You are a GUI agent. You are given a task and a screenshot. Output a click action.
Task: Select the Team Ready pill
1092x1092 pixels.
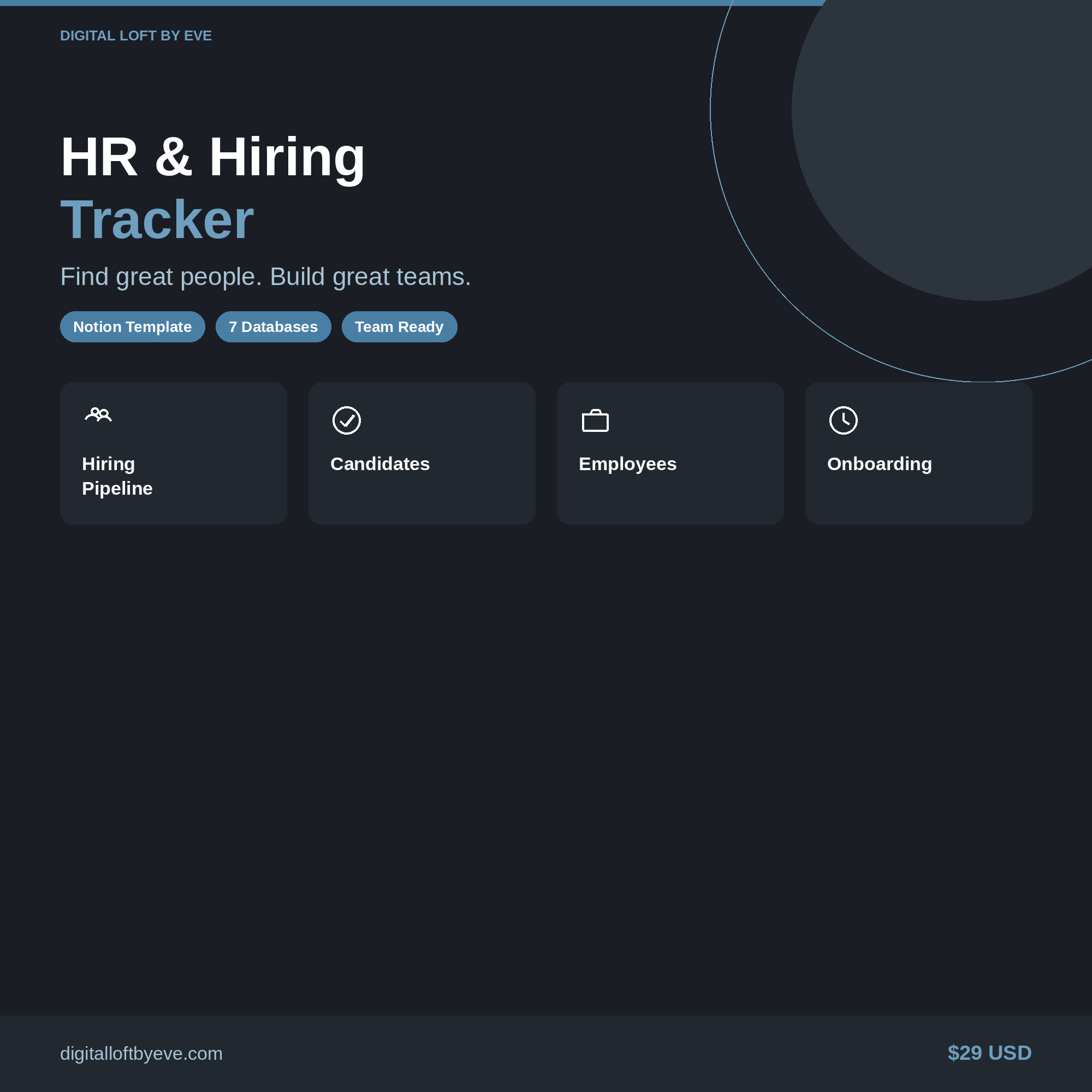[399, 327]
